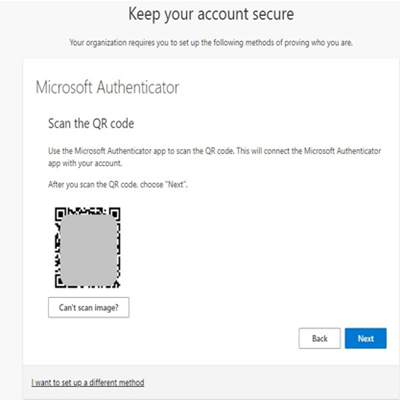Click the bottom-right corner pattern of the QR code
Viewport: 400px width, 400px height.
pos(116,284)
